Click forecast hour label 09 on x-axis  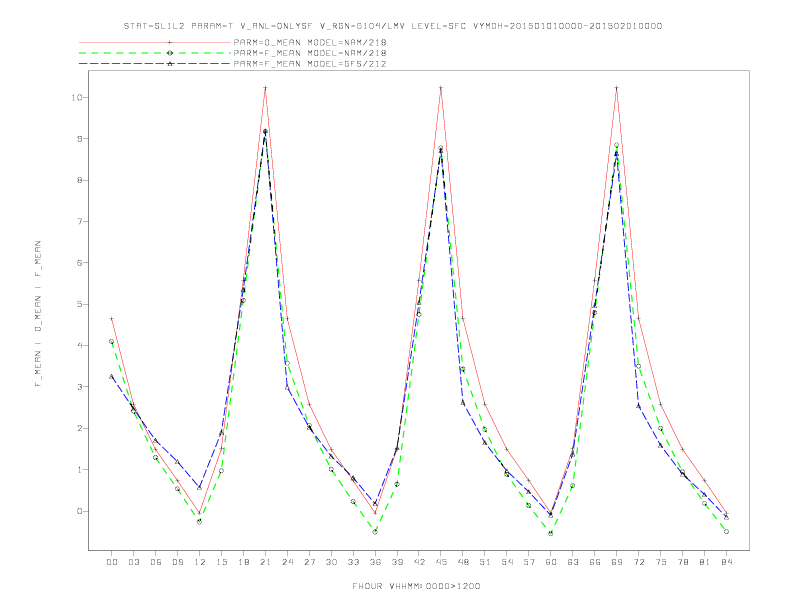point(178,562)
